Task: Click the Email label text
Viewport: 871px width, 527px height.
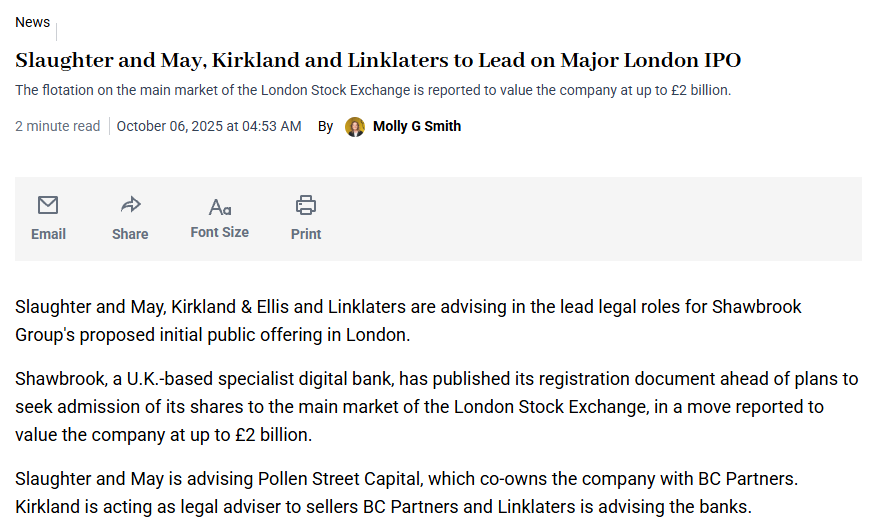Action: point(48,234)
